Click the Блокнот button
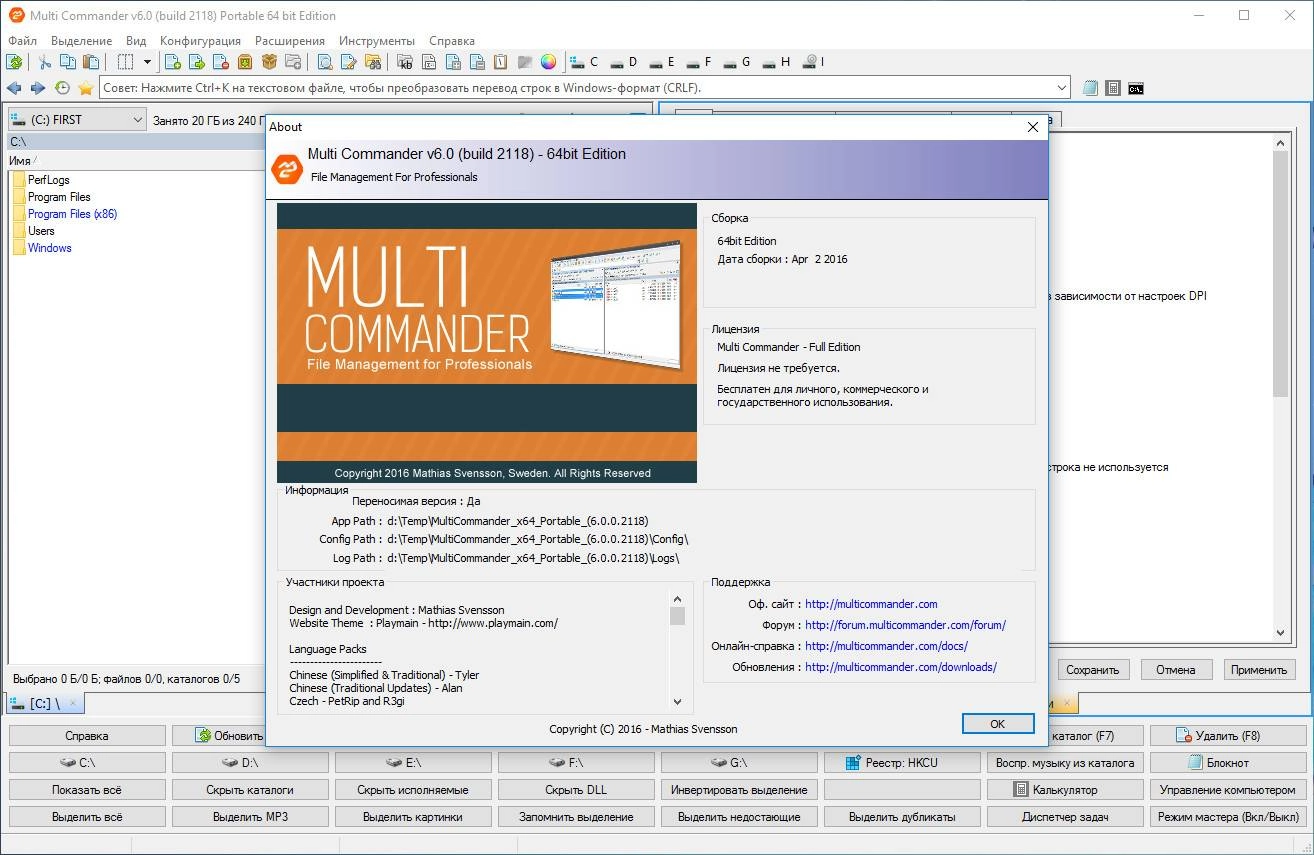The image size is (1314, 855). coord(1229,763)
